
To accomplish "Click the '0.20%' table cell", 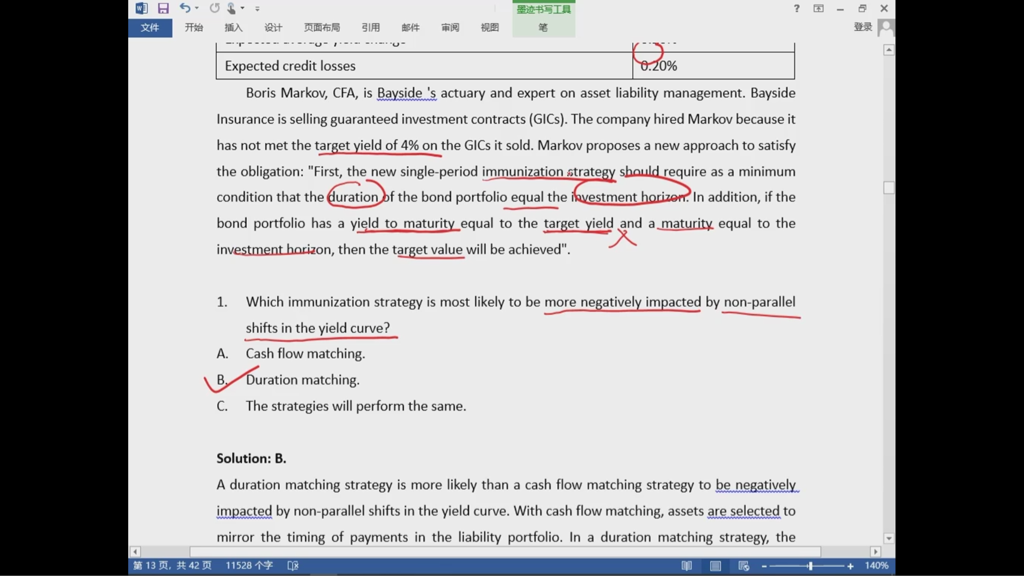I will coord(713,66).
